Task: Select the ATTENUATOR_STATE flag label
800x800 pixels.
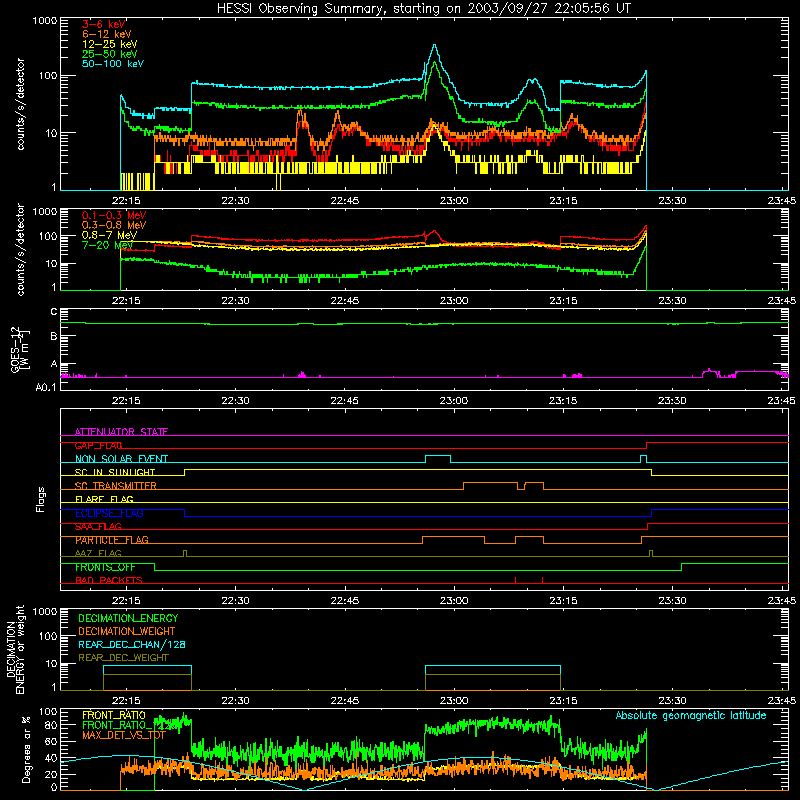Action: tap(121, 432)
